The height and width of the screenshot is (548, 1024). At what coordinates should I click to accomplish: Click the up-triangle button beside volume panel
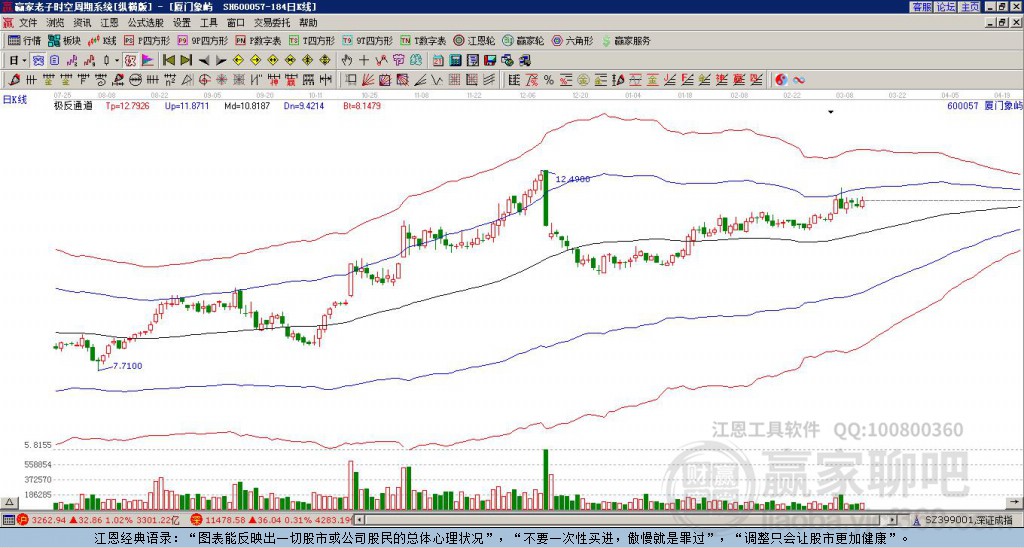pyautogui.click(x=10, y=503)
